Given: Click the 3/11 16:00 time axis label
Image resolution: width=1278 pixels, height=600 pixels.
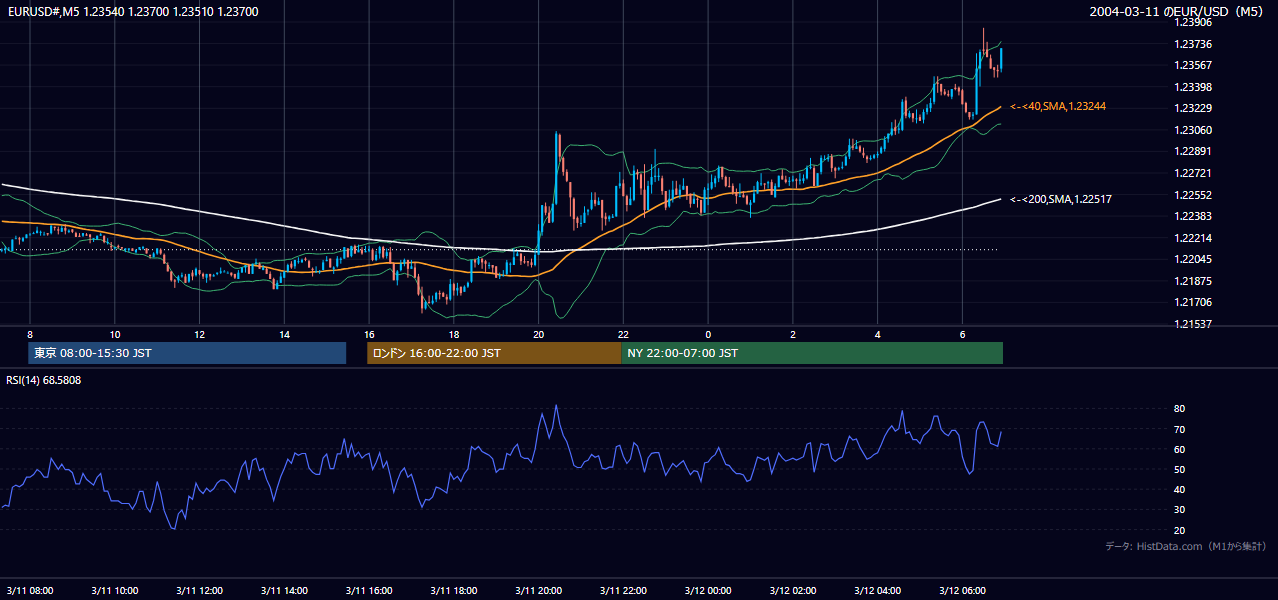Looking at the screenshot, I should [x=369, y=591].
